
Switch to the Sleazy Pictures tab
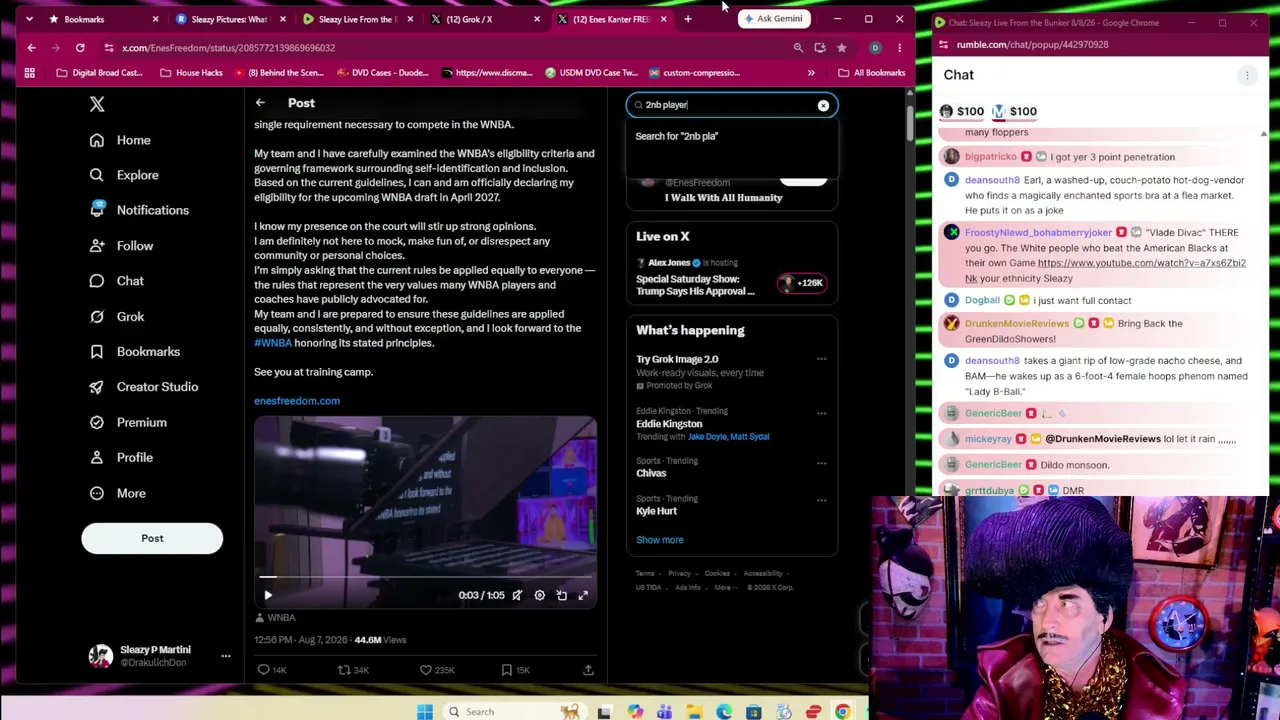pos(230,19)
